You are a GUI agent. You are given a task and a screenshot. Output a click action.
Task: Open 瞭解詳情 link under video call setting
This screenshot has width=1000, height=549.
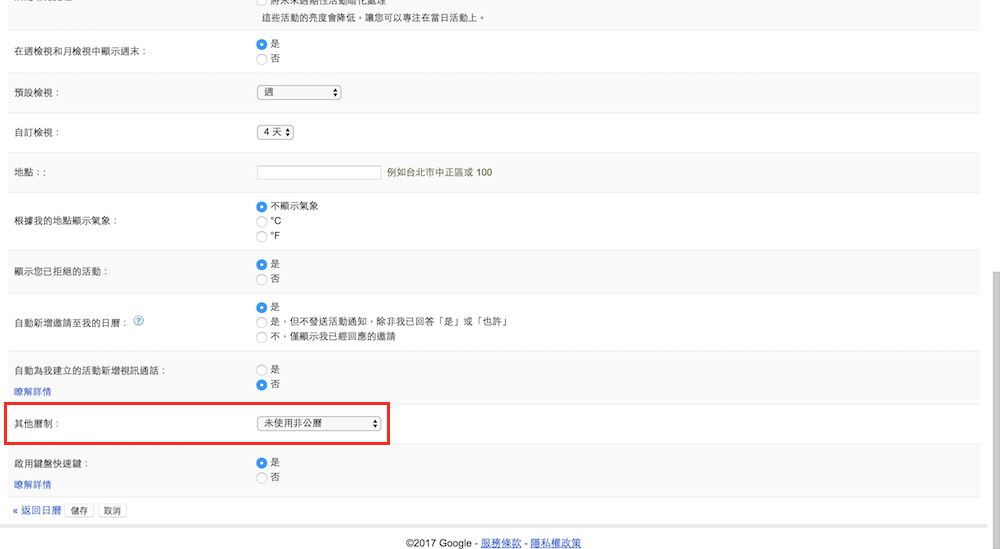[x=33, y=392]
